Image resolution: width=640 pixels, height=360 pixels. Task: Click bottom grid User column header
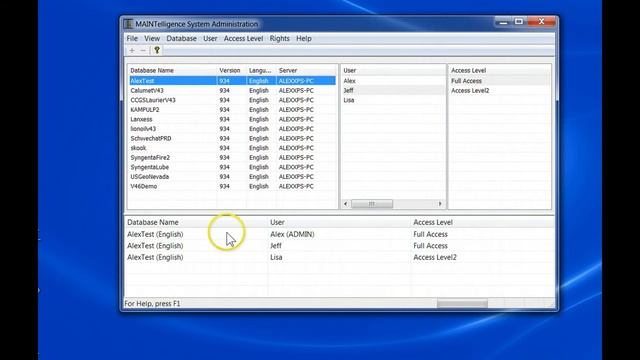[339, 222]
